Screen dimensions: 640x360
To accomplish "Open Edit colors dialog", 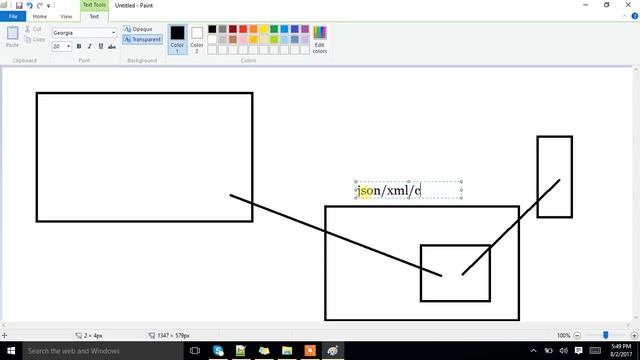I will tap(320, 39).
